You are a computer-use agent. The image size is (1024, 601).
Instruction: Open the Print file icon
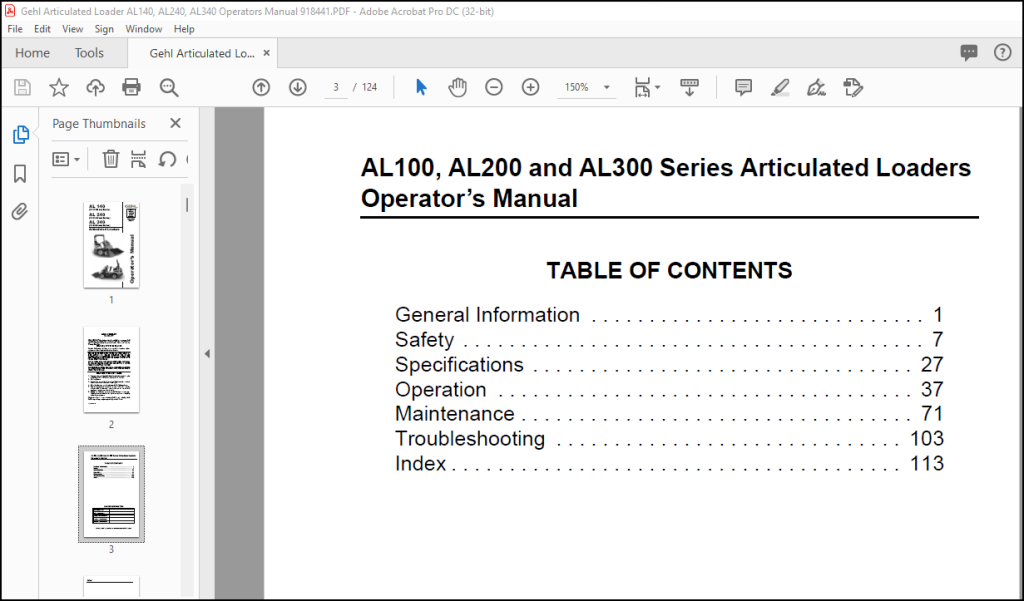click(132, 88)
